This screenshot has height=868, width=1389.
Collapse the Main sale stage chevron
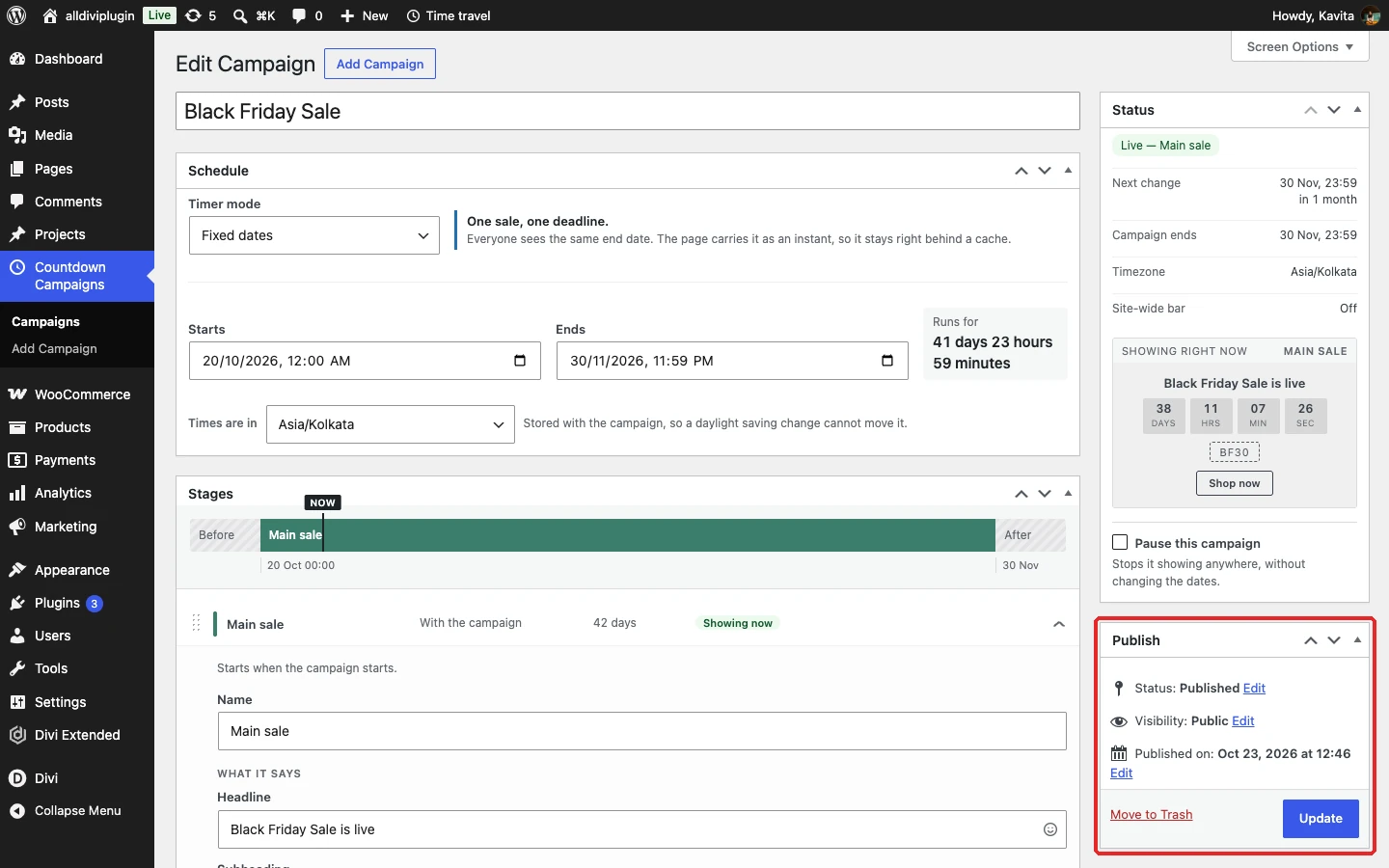1059,624
